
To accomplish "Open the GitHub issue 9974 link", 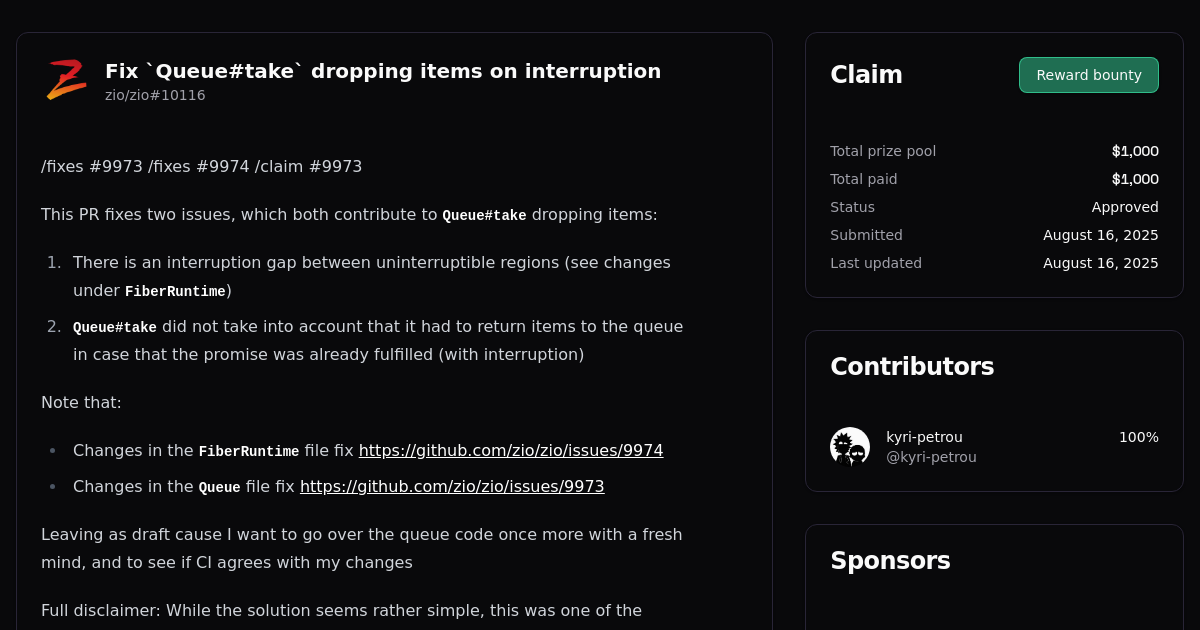I will (x=511, y=451).
